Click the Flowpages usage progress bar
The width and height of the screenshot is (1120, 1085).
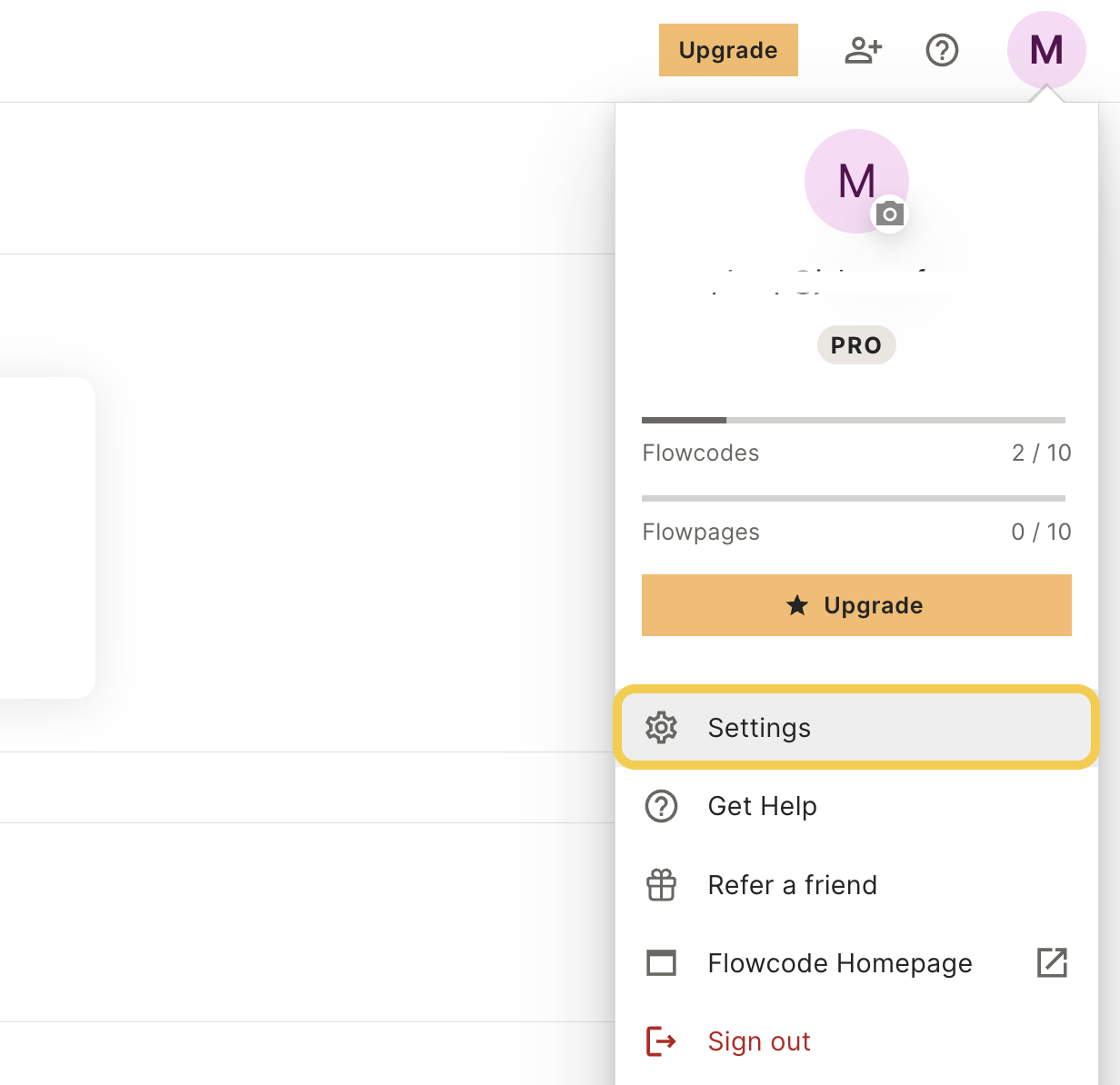[854, 498]
